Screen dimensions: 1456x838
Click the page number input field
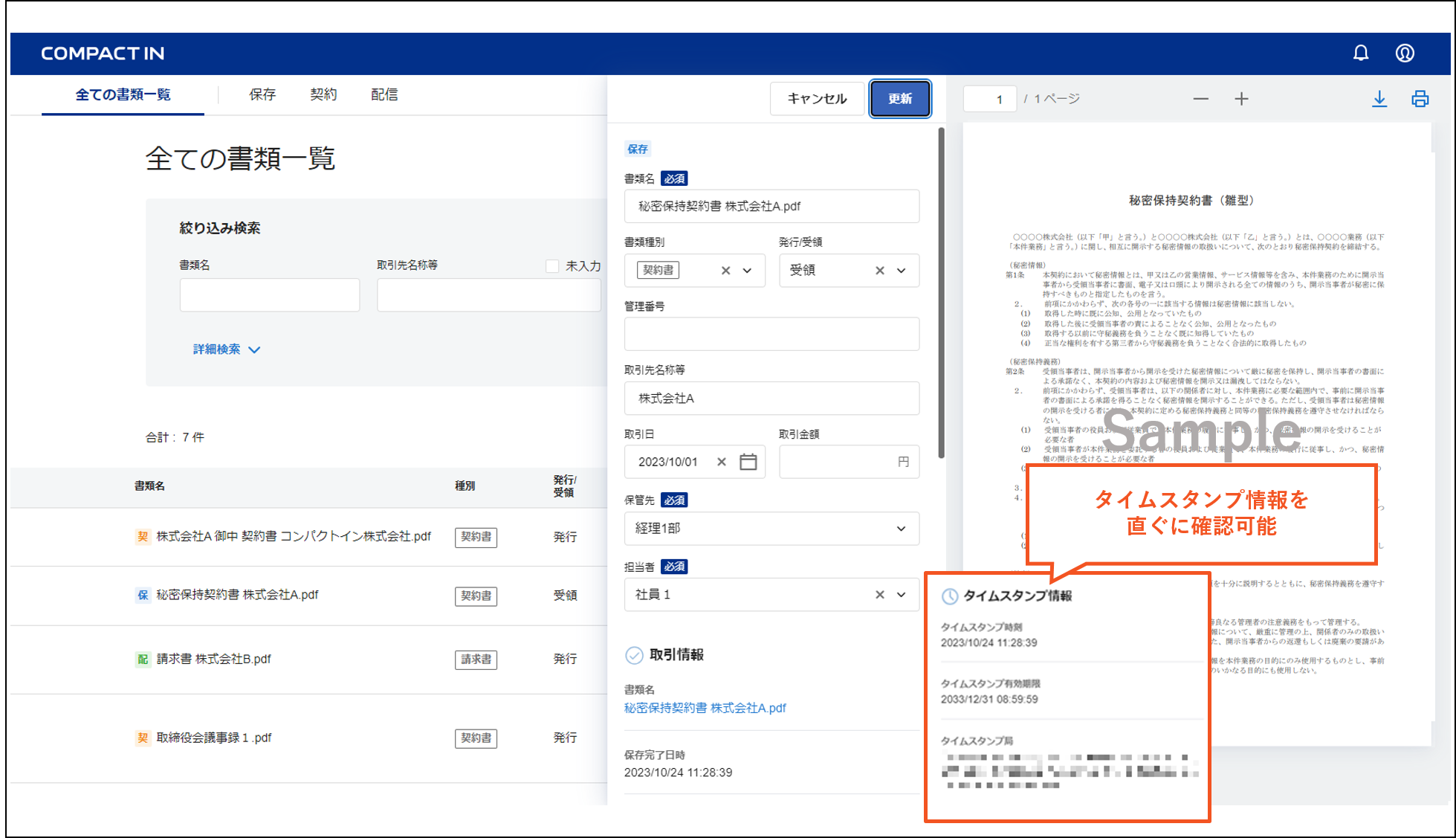tap(989, 99)
